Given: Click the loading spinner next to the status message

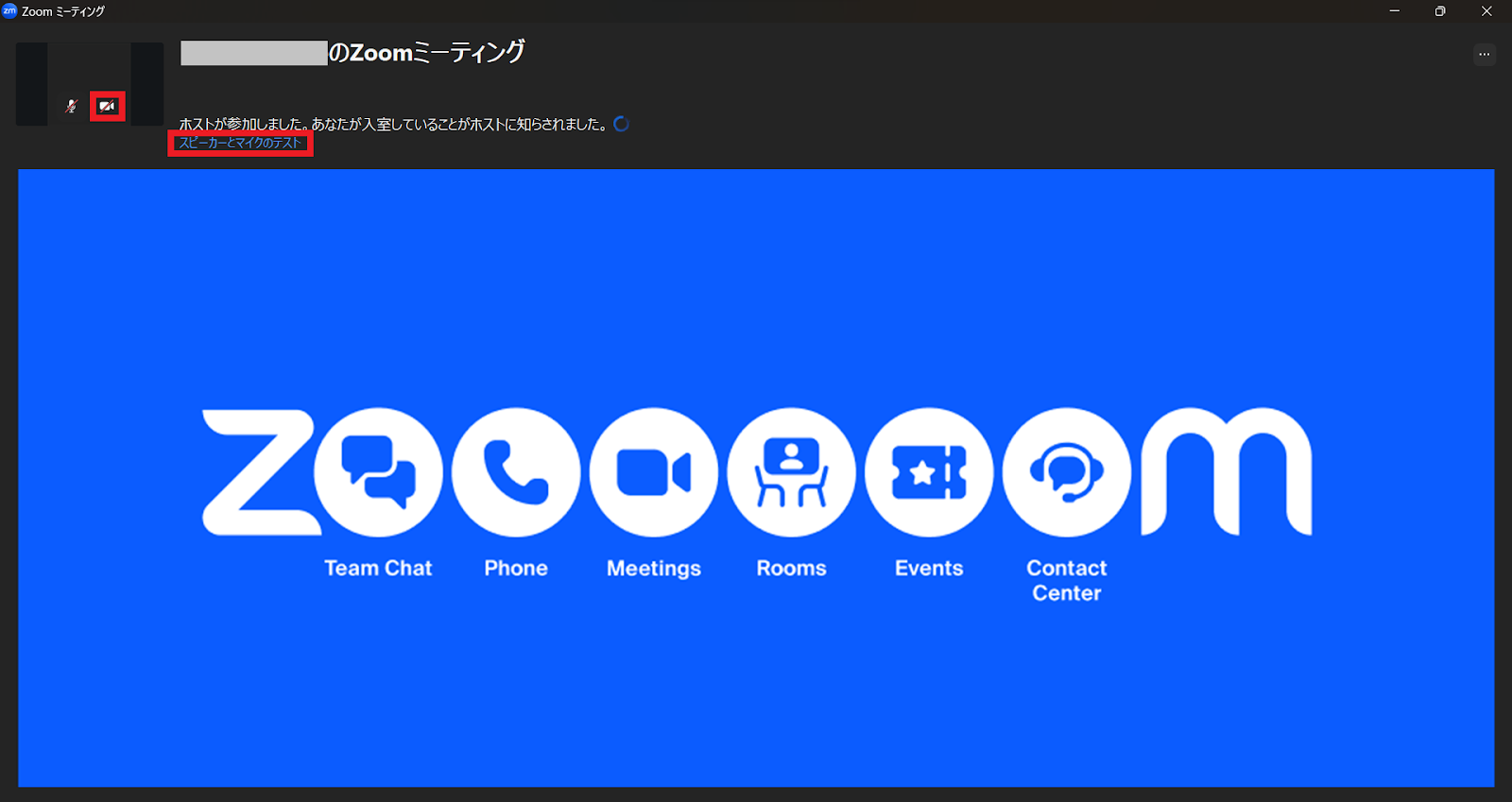Looking at the screenshot, I should (621, 124).
